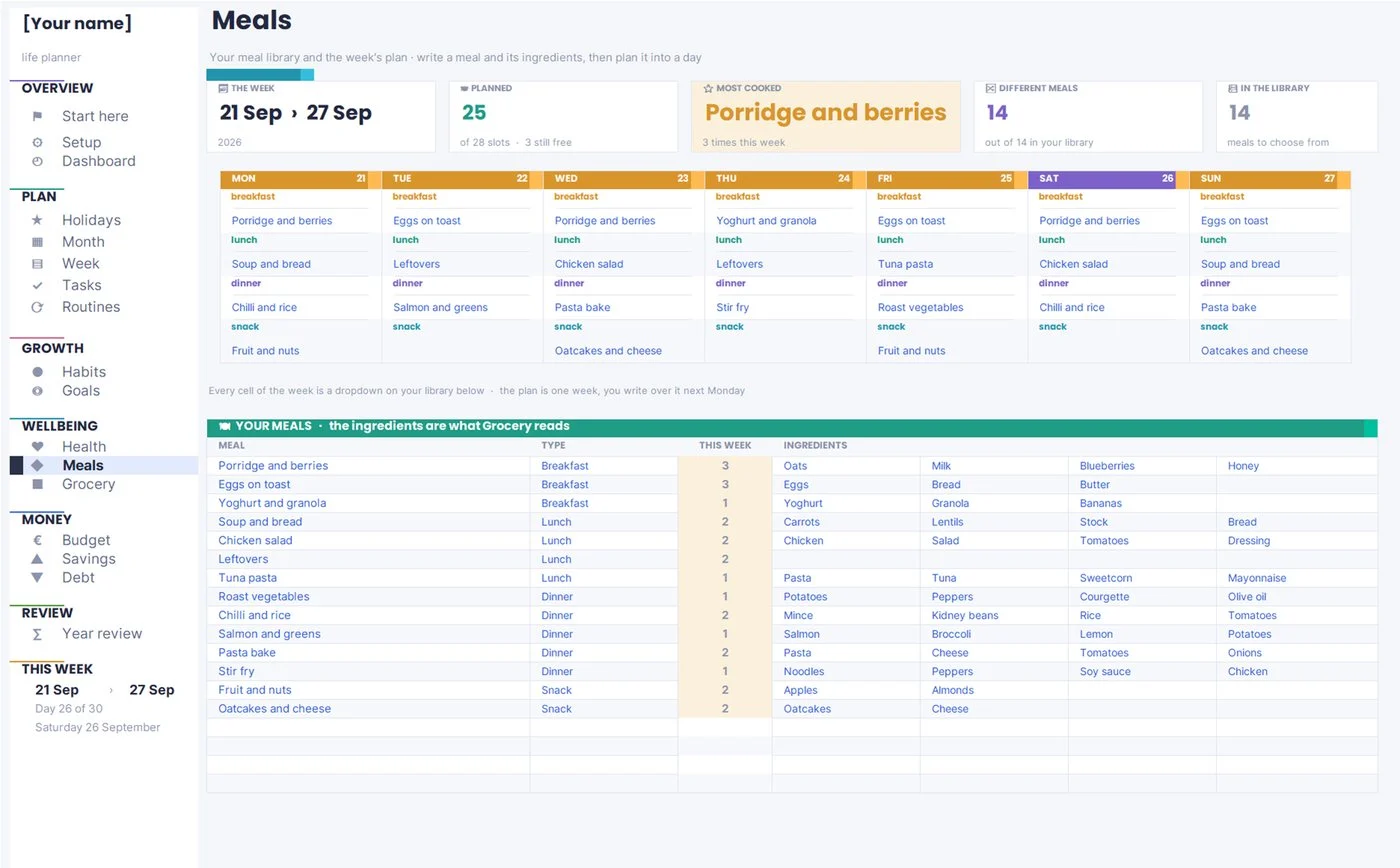Click the diamond icon beside Meals

tap(37, 465)
